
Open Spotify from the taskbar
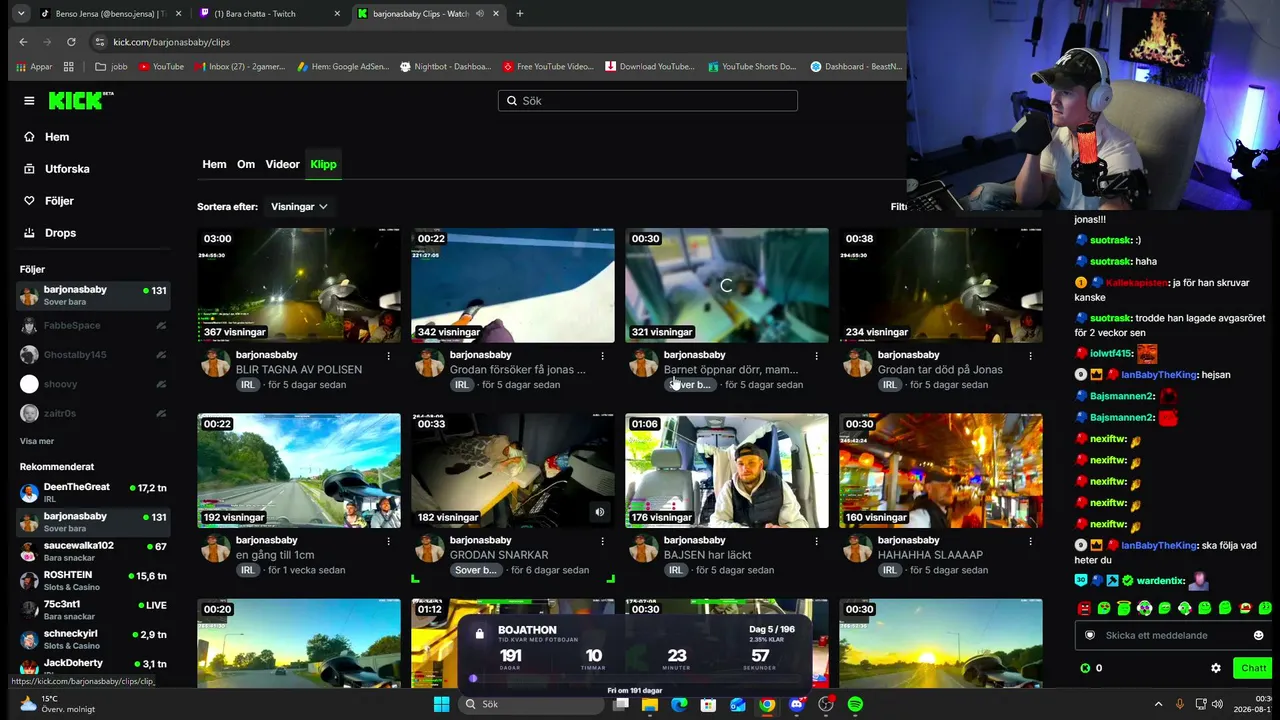point(855,704)
